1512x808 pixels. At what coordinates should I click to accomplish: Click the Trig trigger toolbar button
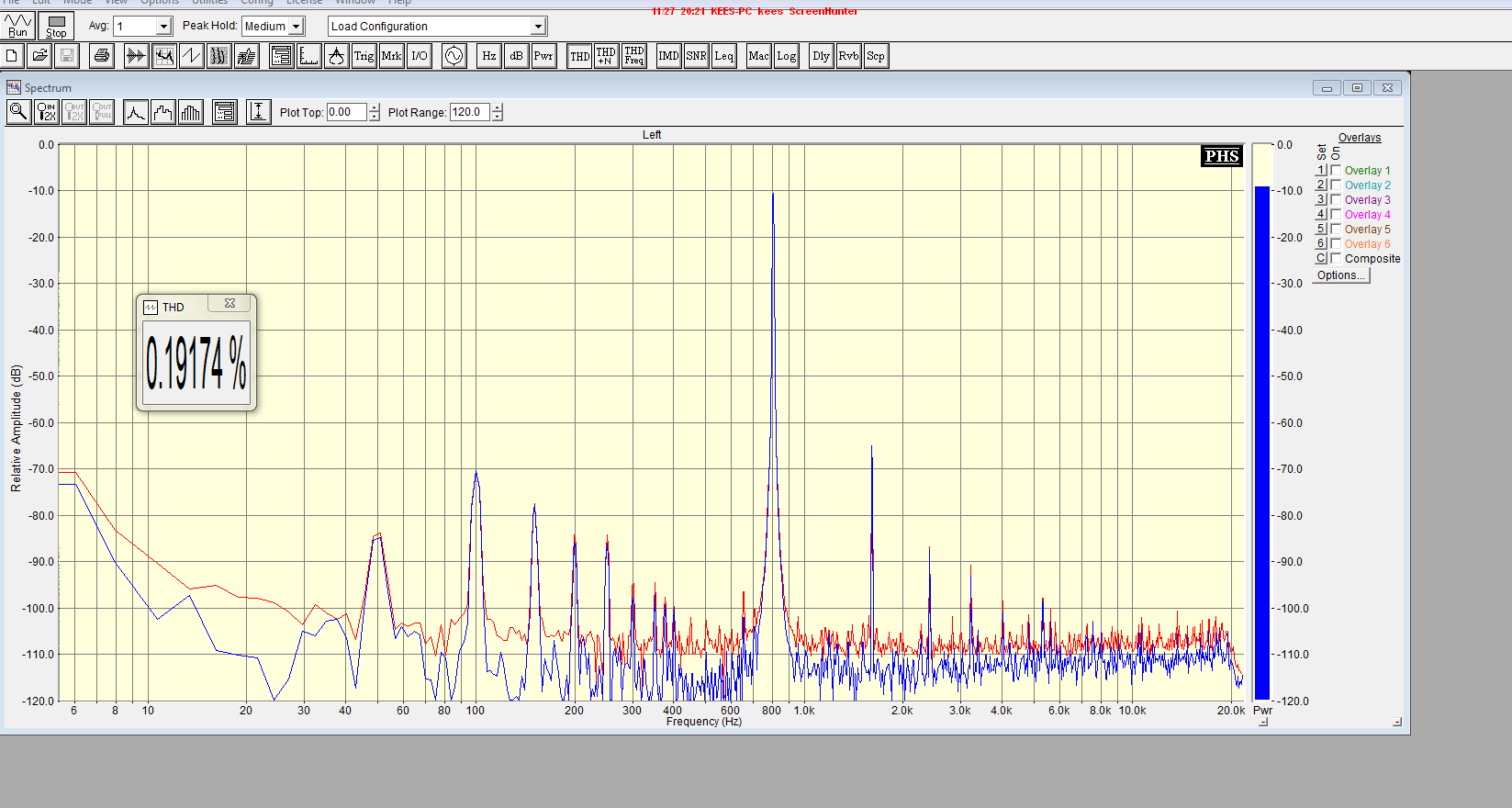(364, 56)
